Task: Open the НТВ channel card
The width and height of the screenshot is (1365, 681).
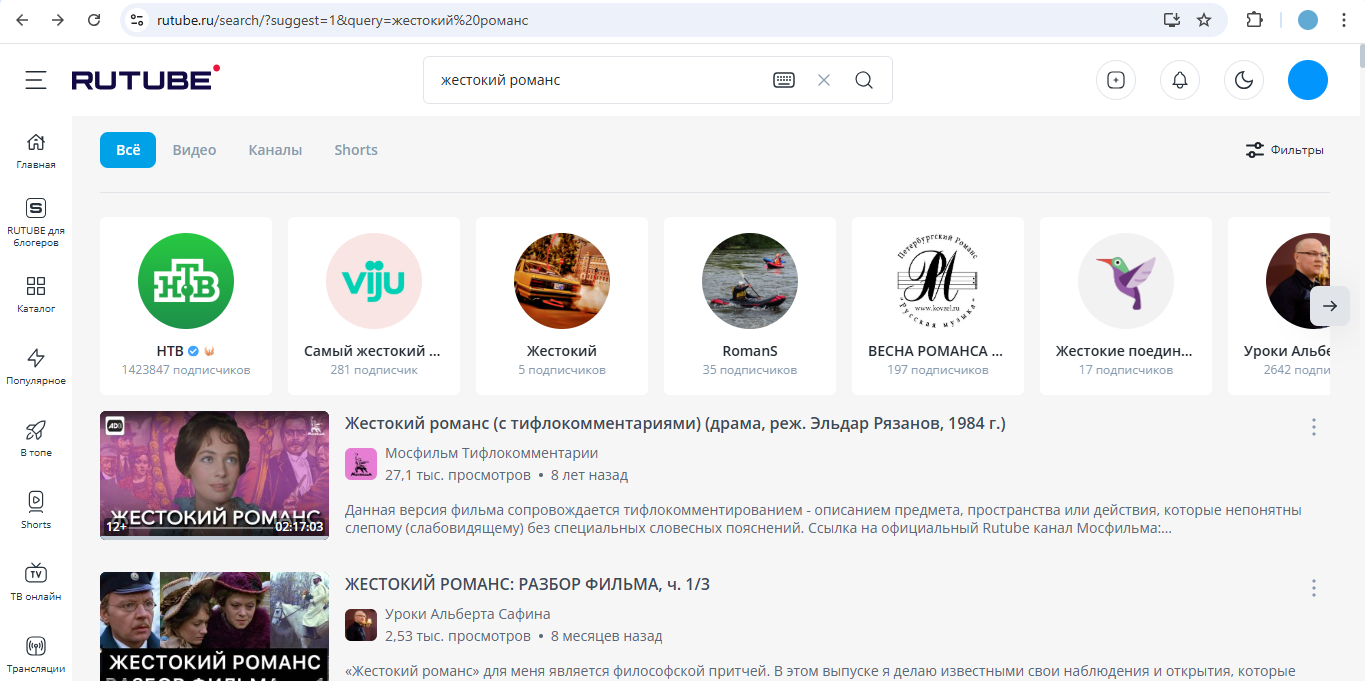Action: 186,306
